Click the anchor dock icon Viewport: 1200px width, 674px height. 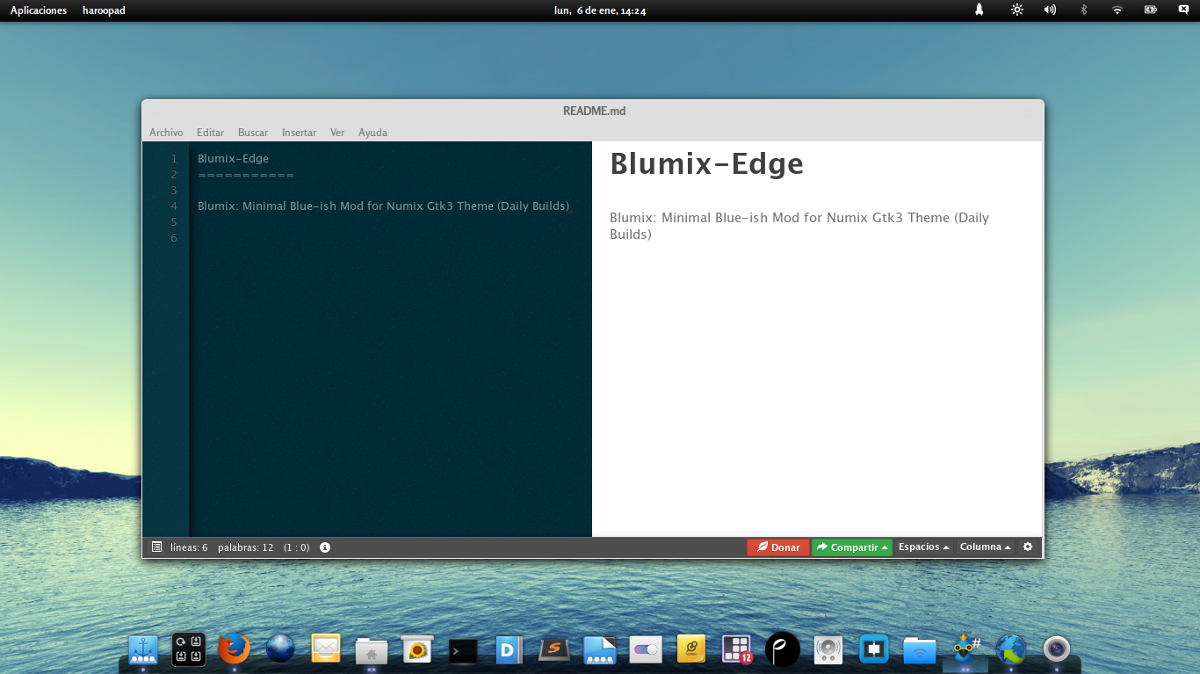[x=143, y=650]
